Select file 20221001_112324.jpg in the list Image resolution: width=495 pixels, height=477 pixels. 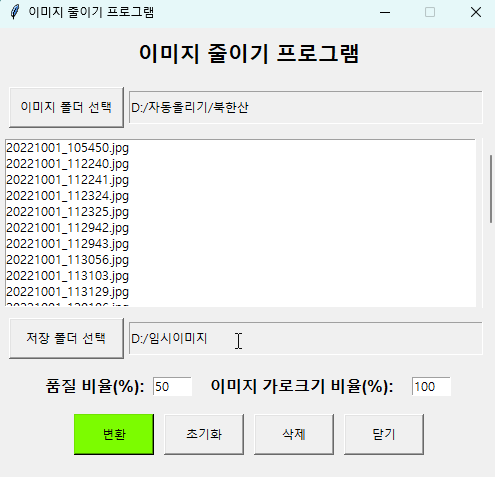click(x=240, y=196)
